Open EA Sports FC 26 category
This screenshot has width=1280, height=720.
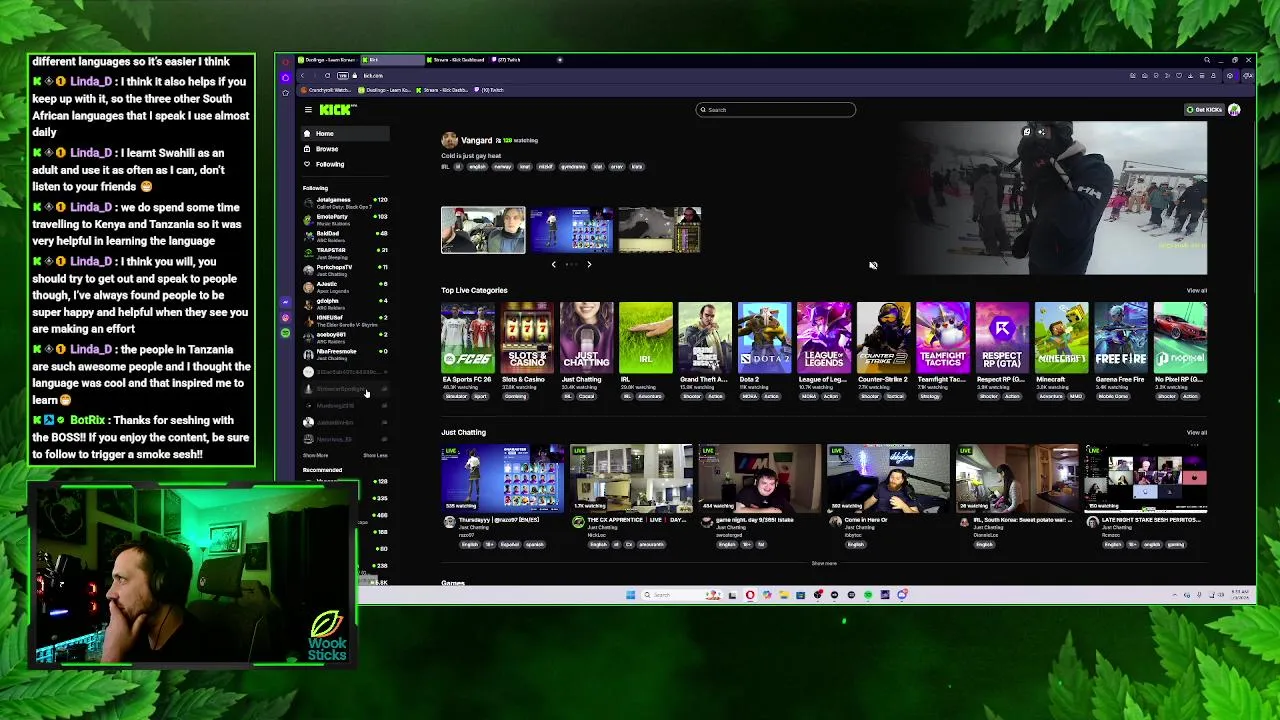[x=467, y=337]
